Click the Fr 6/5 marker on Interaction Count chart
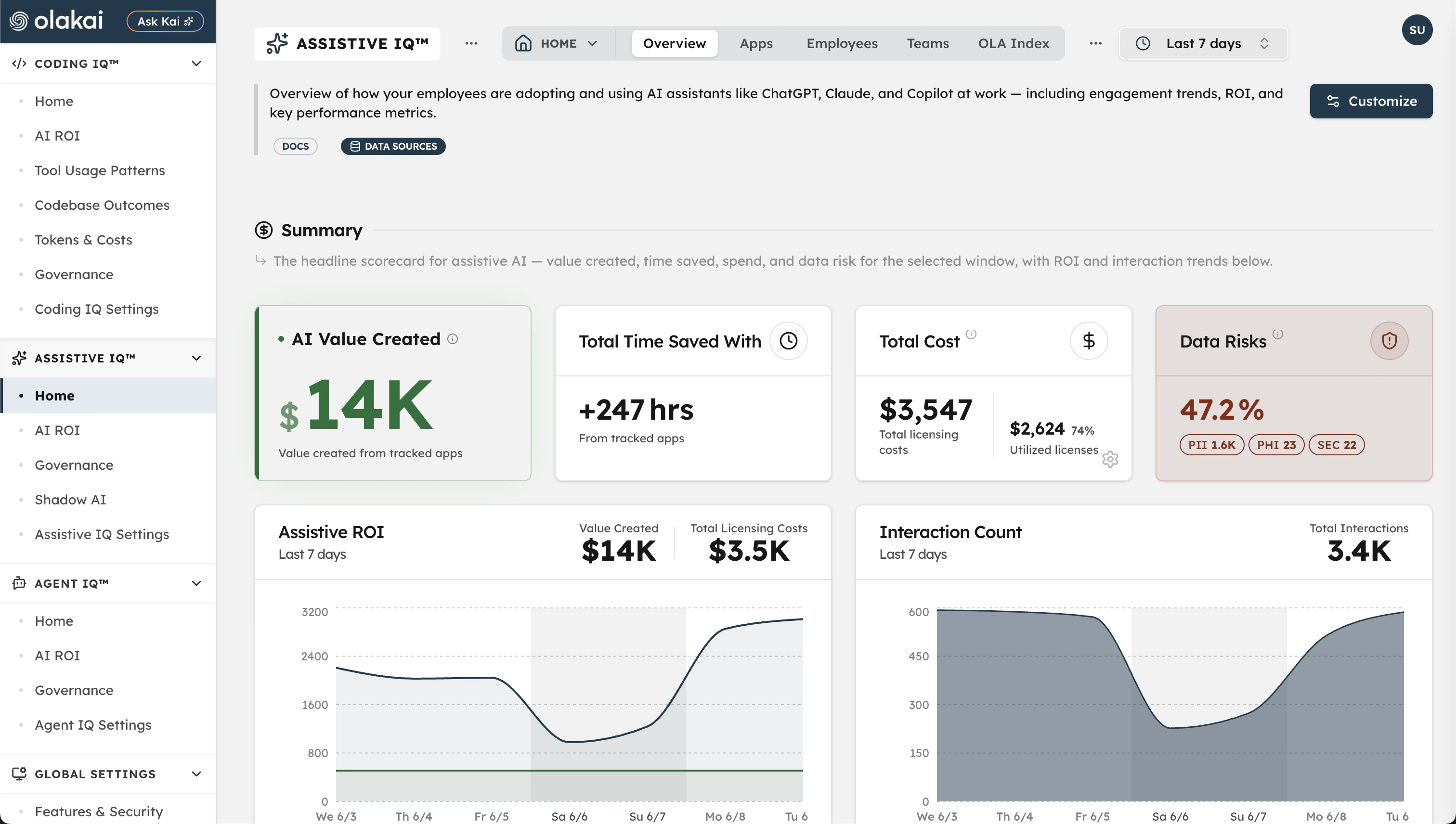 1092,816
